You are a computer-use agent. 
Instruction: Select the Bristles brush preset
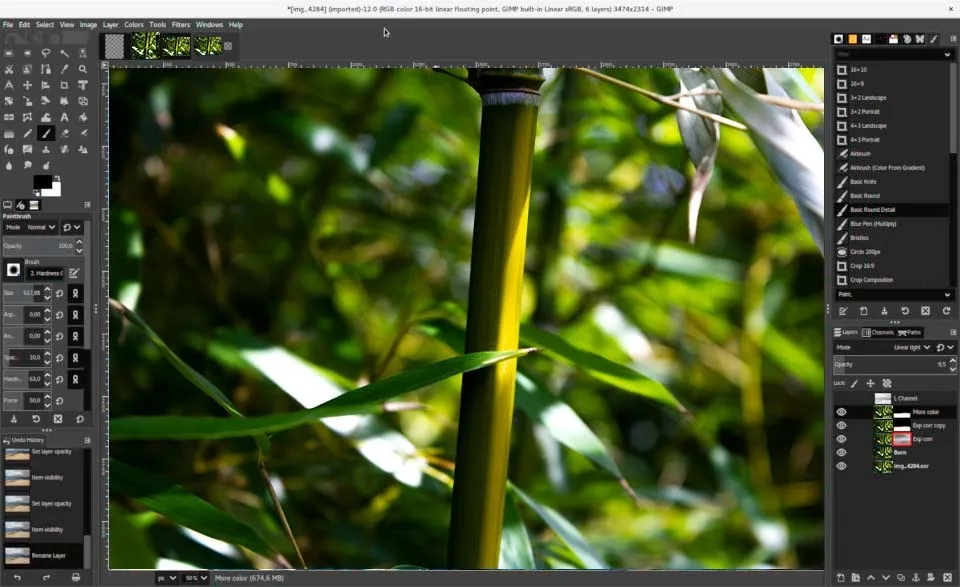860,238
